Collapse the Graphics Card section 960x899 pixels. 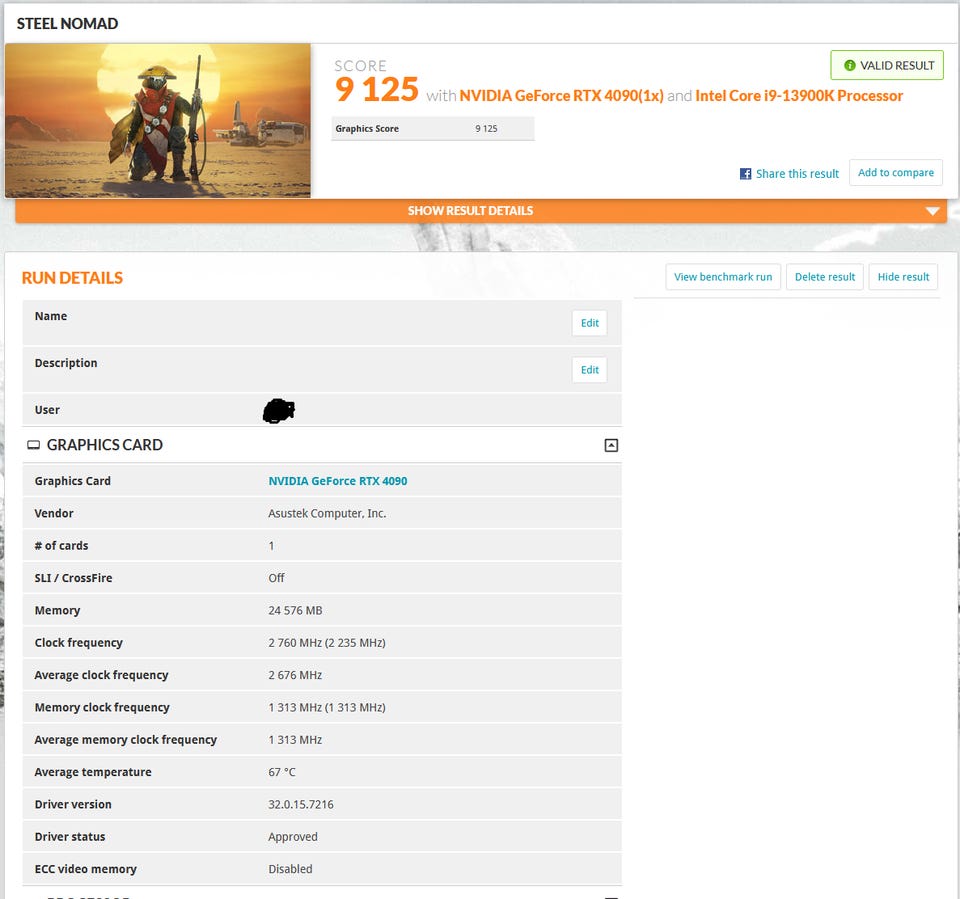[610, 445]
